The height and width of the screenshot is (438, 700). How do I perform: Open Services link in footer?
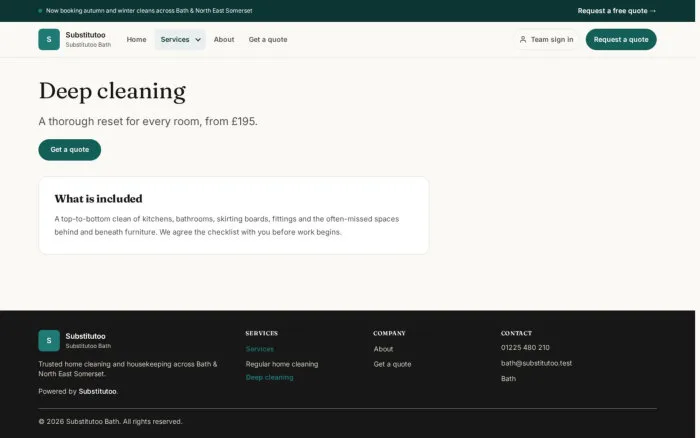click(x=259, y=349)
